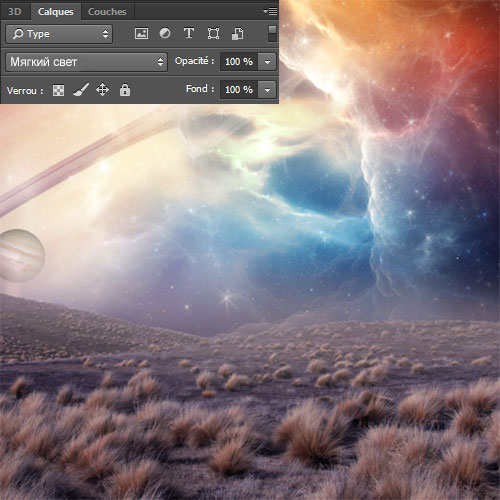Click the Opacité value field

click(x=239, y=62)
